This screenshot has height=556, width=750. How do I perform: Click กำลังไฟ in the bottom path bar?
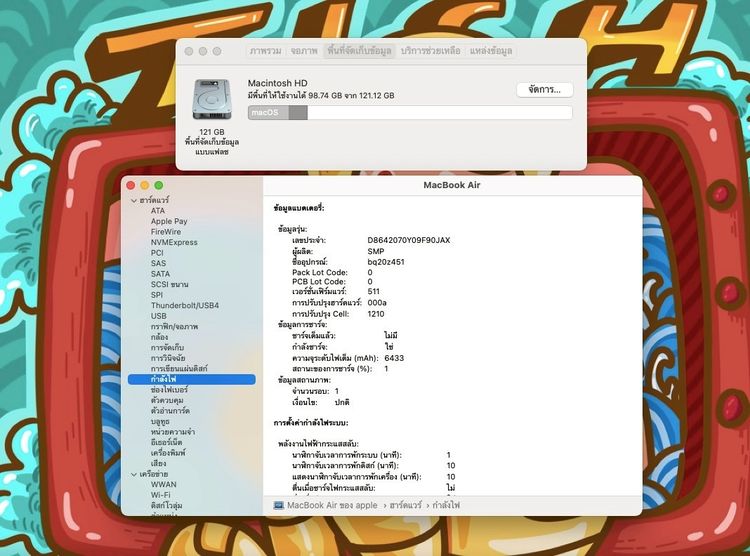click(446, 505)
